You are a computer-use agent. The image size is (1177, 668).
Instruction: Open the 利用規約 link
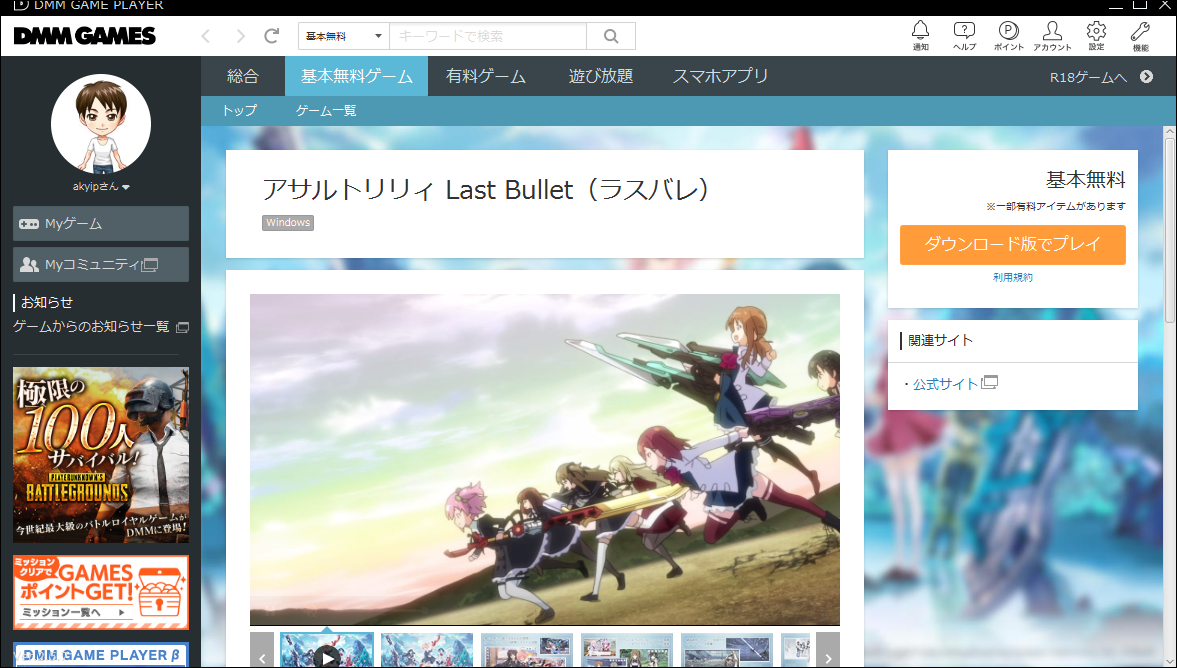click(1013, 277)
